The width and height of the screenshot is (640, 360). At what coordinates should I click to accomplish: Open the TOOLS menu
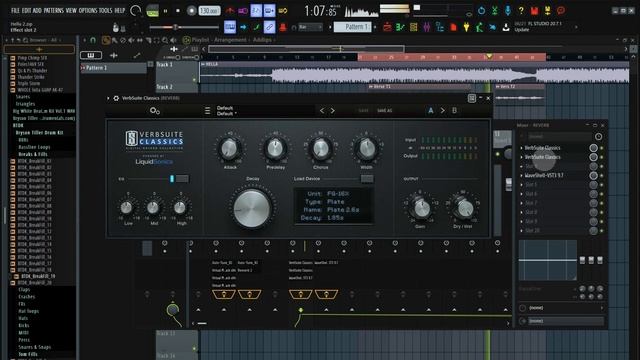105,10
